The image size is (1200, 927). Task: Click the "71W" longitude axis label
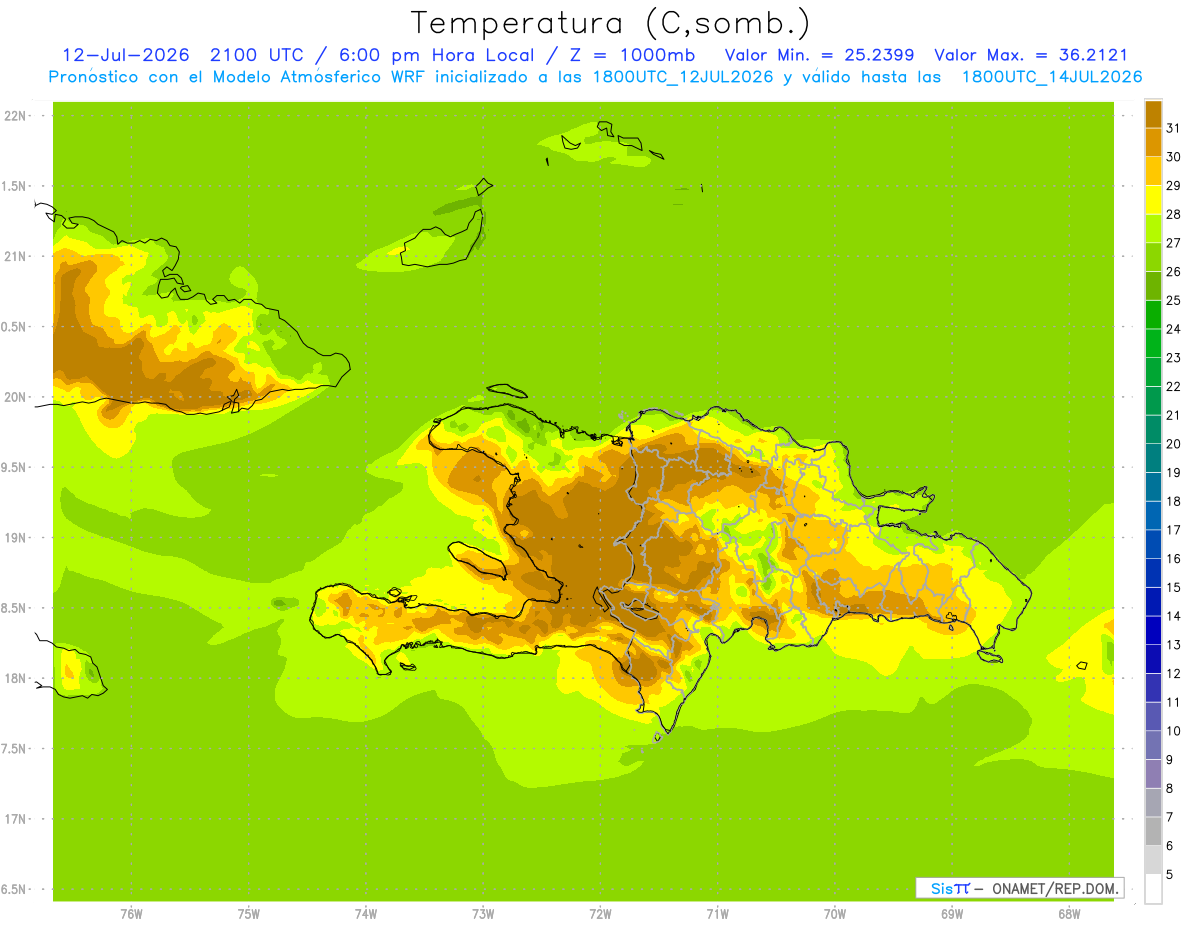pyautogui.click(x=717, y=914)
